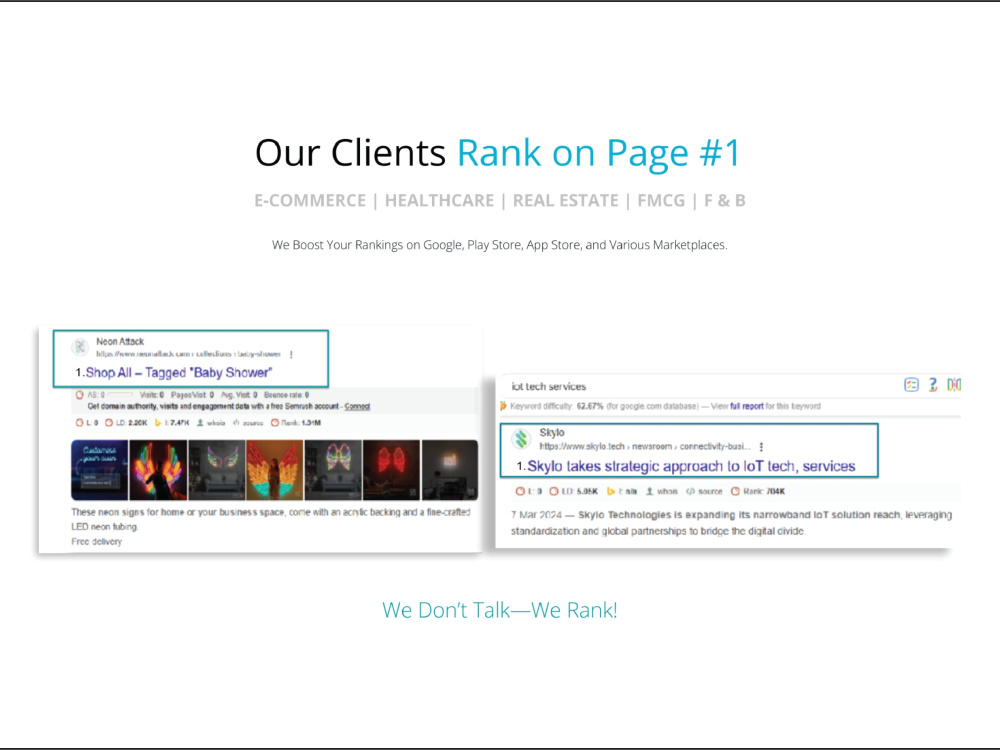Viewport: 1000px width, 750px height.
Task: Click the Connect link for Semrush account
Action: [x=357, y=406]
